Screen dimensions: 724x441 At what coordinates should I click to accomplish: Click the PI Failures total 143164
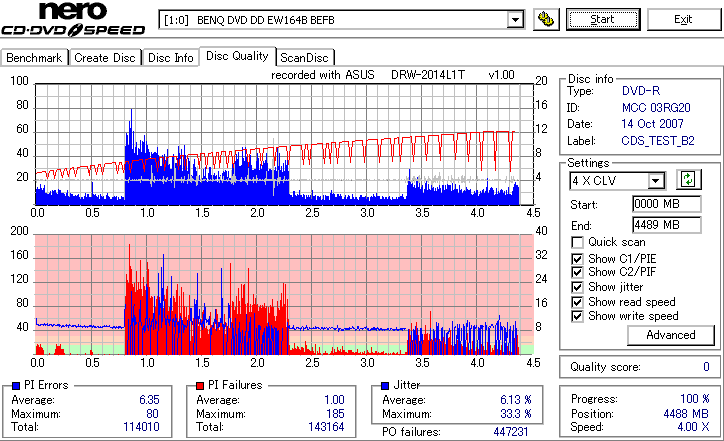click(326, 427)
